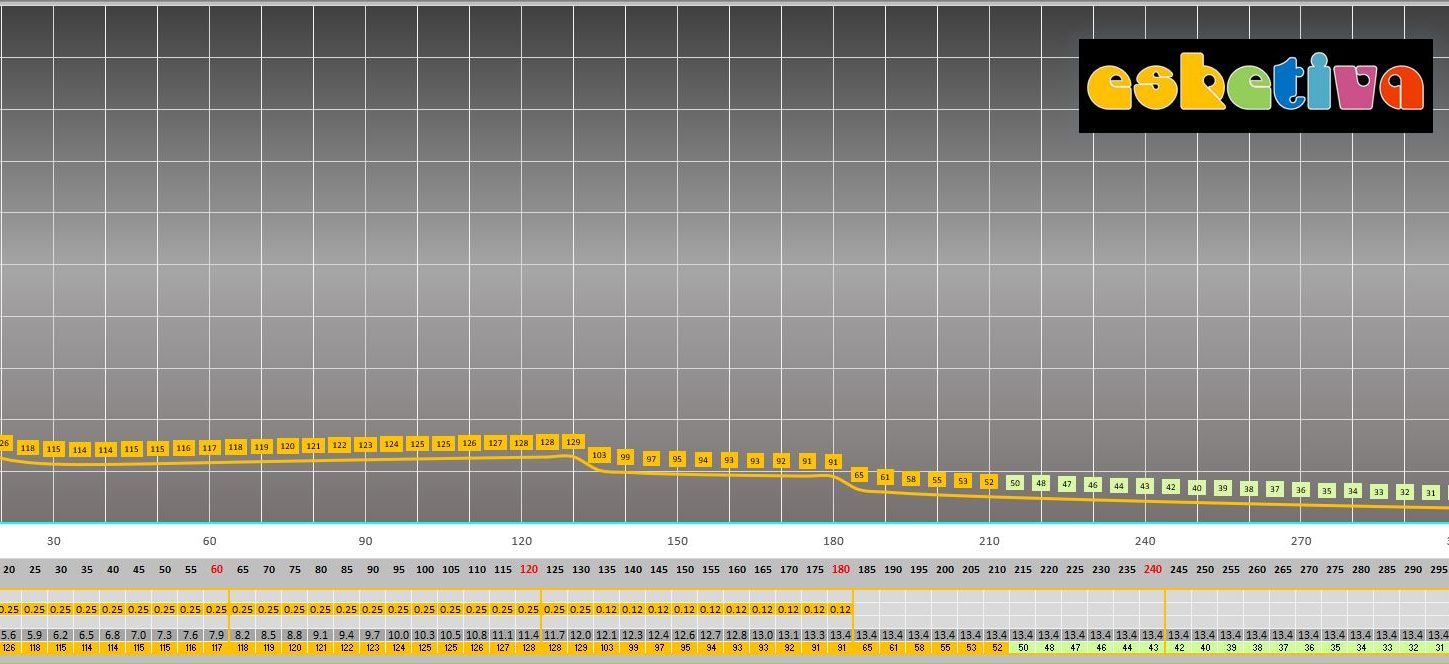
Task: Click the 65 data label on the chart
Action: pyautogui.click(x=859, y=475)
